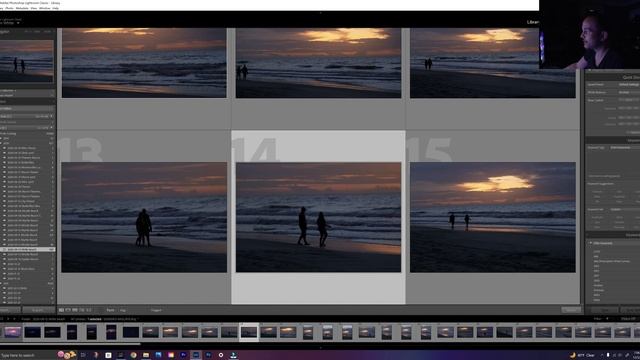Select the highlighted folder in Folders list
The width and height of the screenshot is (640, 360).
click(27, 249)
